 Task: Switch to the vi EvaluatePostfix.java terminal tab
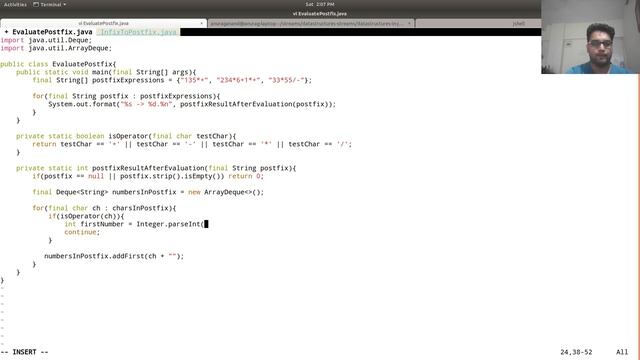(103, 23)
